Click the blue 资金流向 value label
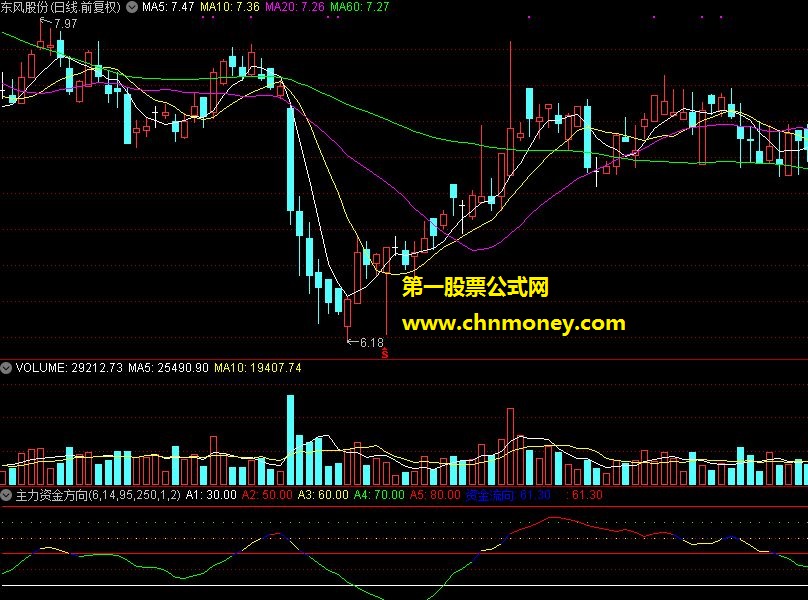808x600 pixels. [x=508, y=495]
